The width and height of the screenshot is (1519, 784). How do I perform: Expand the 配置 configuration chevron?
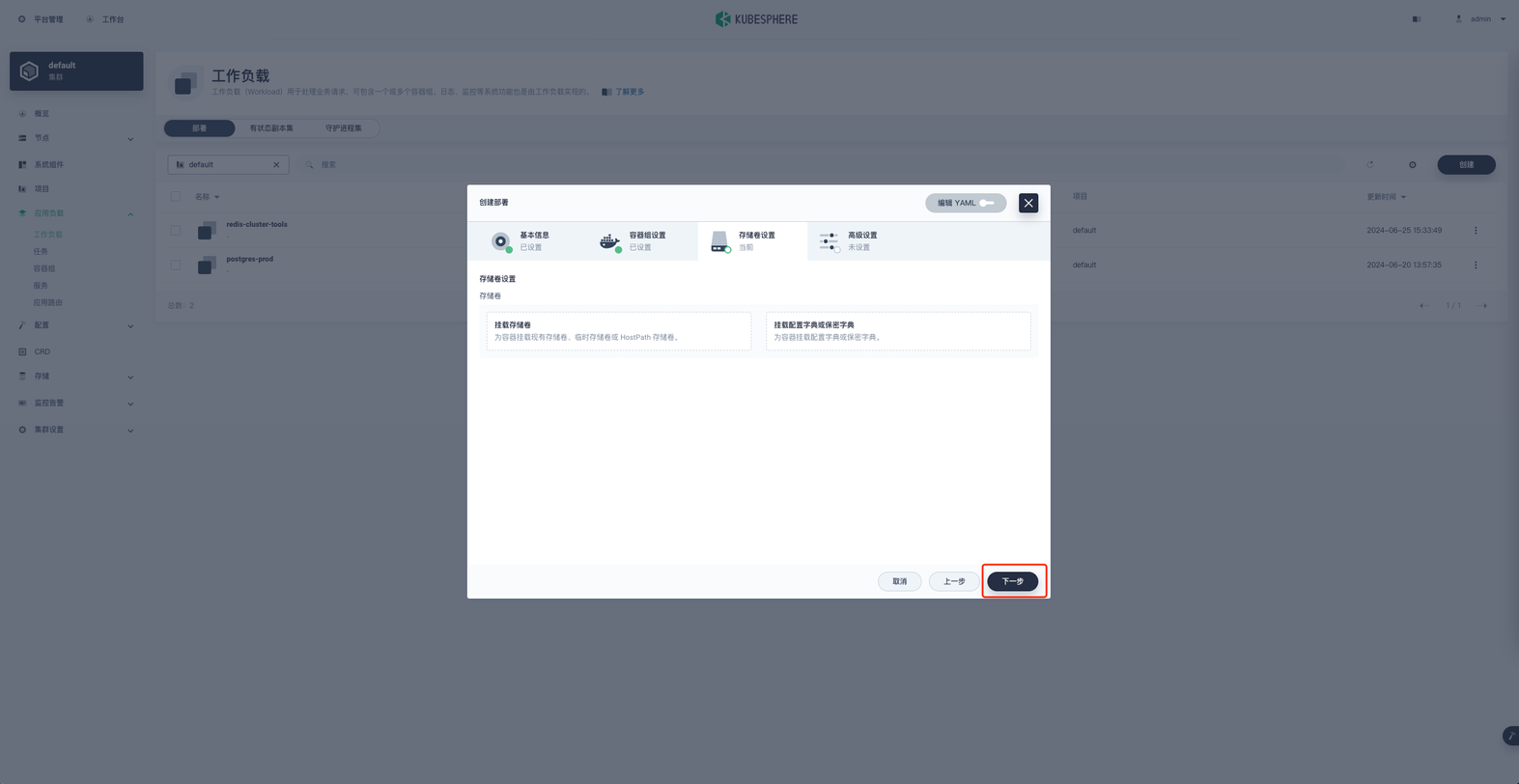tap(130, 326)
